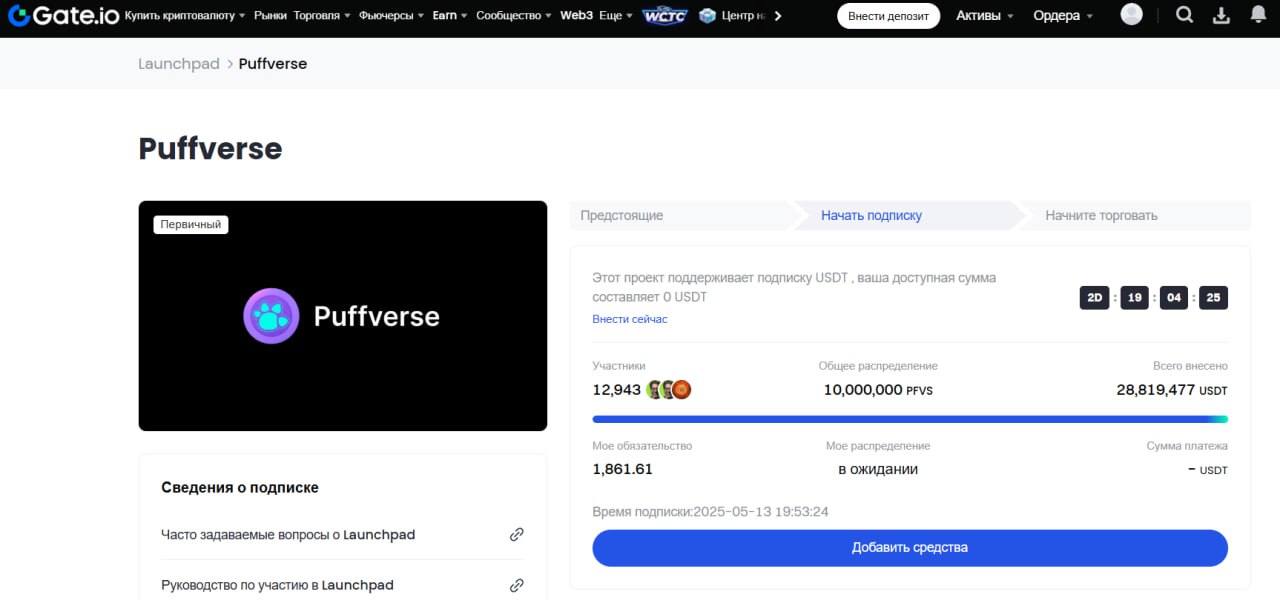Click the right arrow to scroll navigation
Image resolution: width=1280 pixels, height=600 pixels.
(778, 16)
